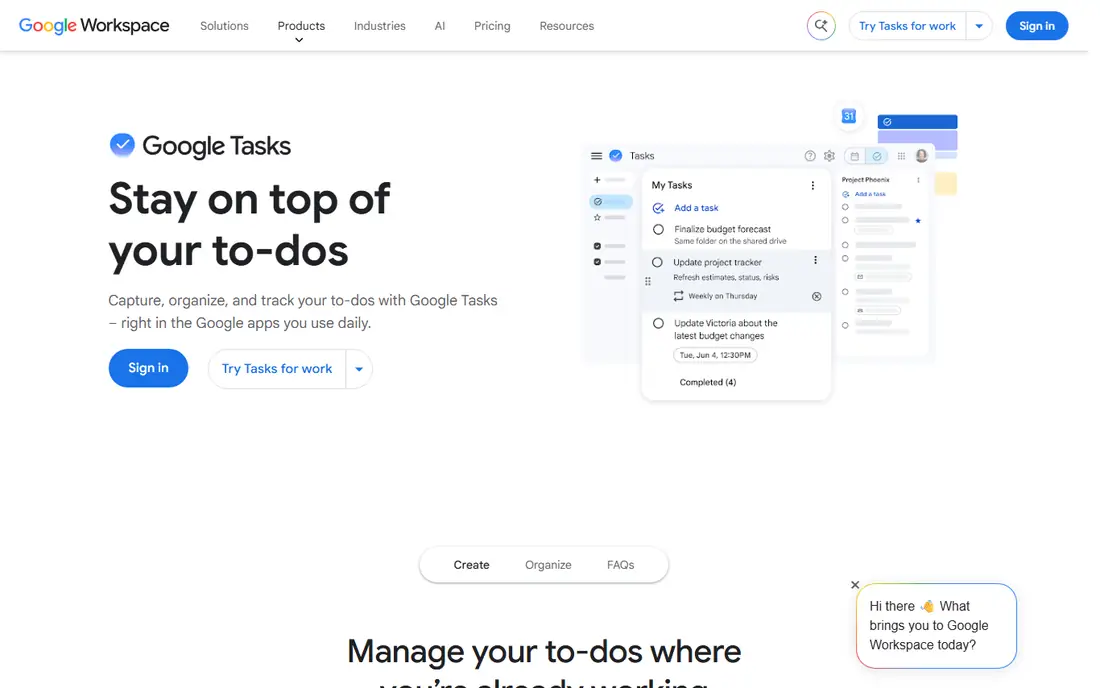1100x688 pixels.
Task: Close the chat greeting popup
Action: [854, 585]
